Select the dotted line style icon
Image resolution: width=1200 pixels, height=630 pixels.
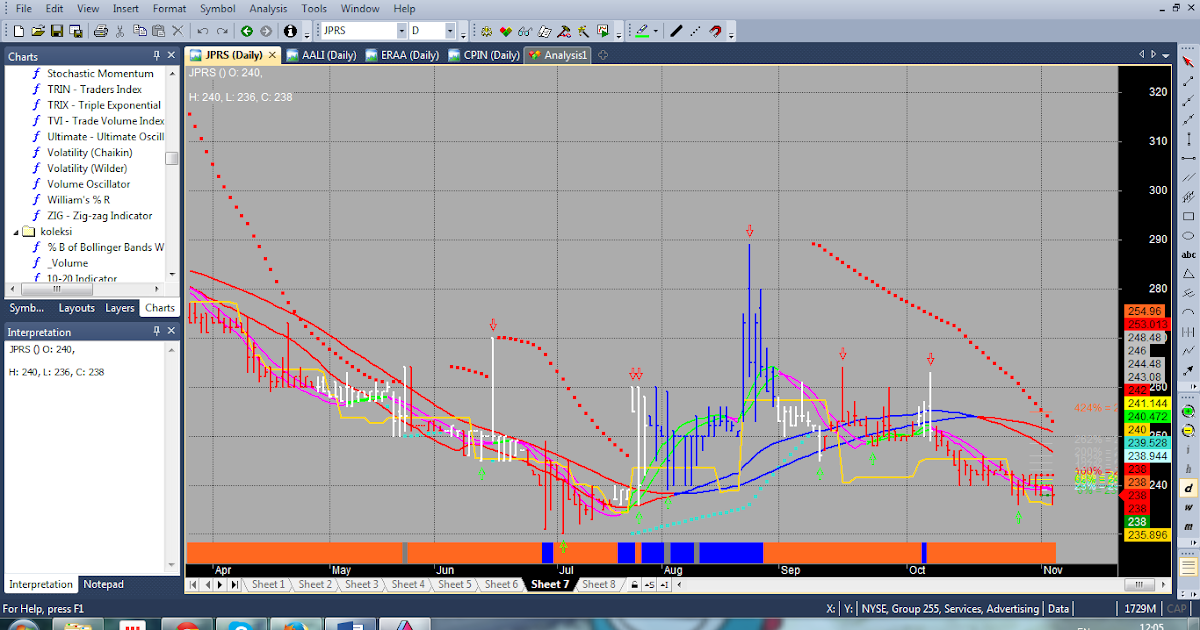point(695,31)
